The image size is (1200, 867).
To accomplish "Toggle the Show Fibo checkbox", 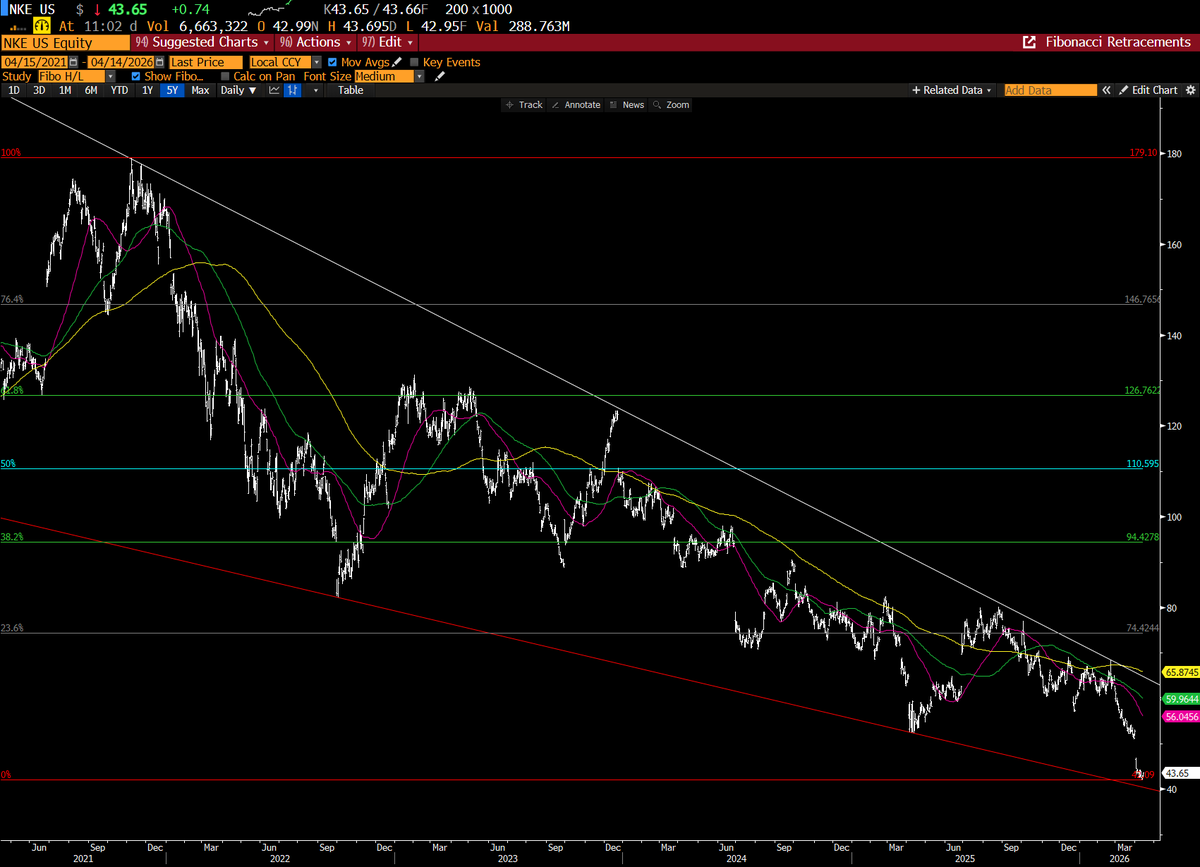I will (x=136, y=76).
